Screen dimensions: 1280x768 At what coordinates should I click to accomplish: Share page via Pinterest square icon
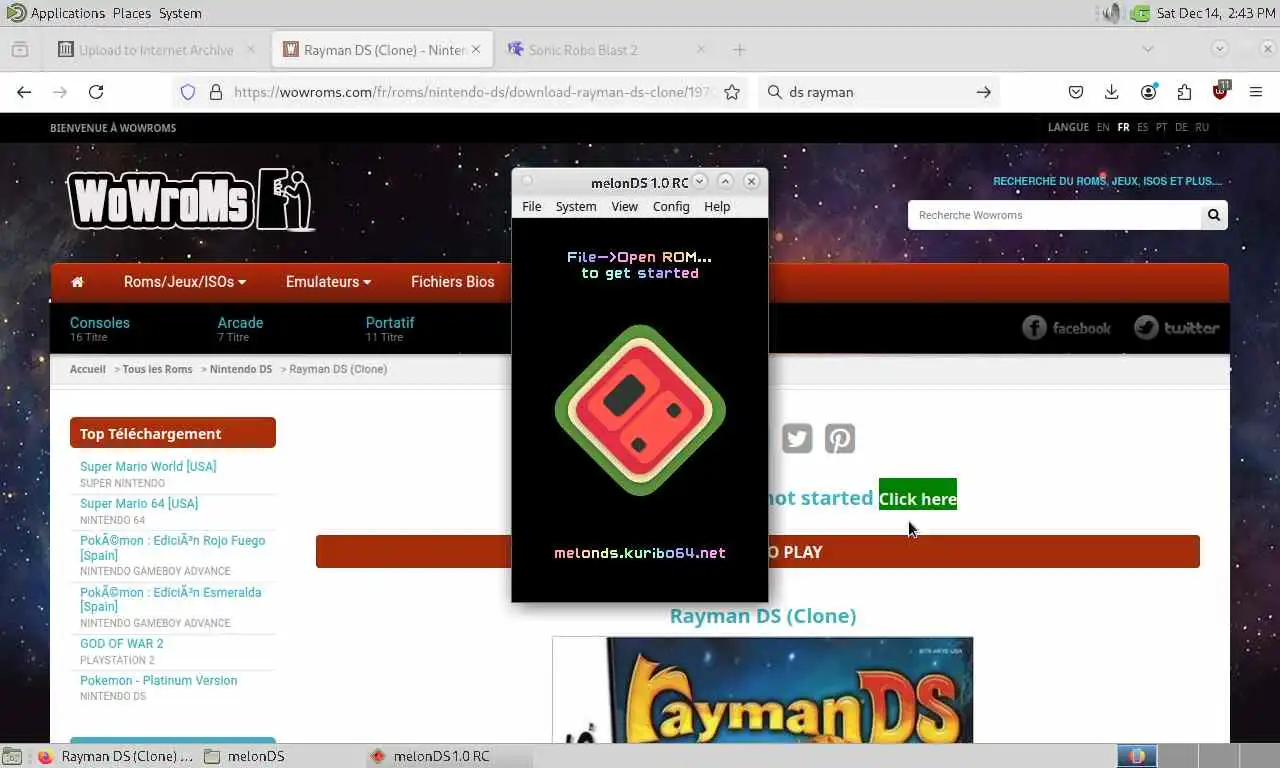(x=840, y=439)
